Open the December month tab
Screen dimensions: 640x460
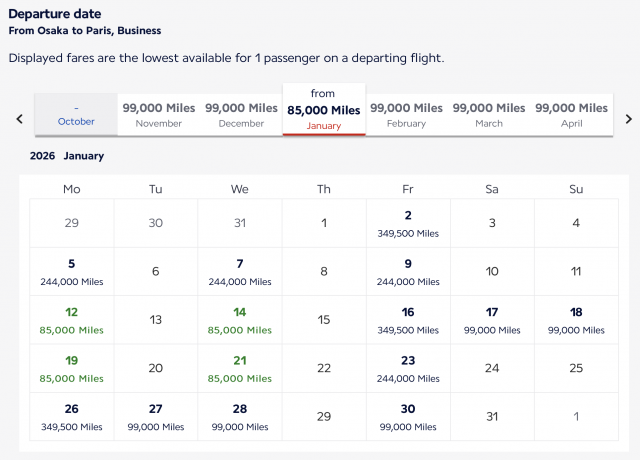tap(241, 115)
